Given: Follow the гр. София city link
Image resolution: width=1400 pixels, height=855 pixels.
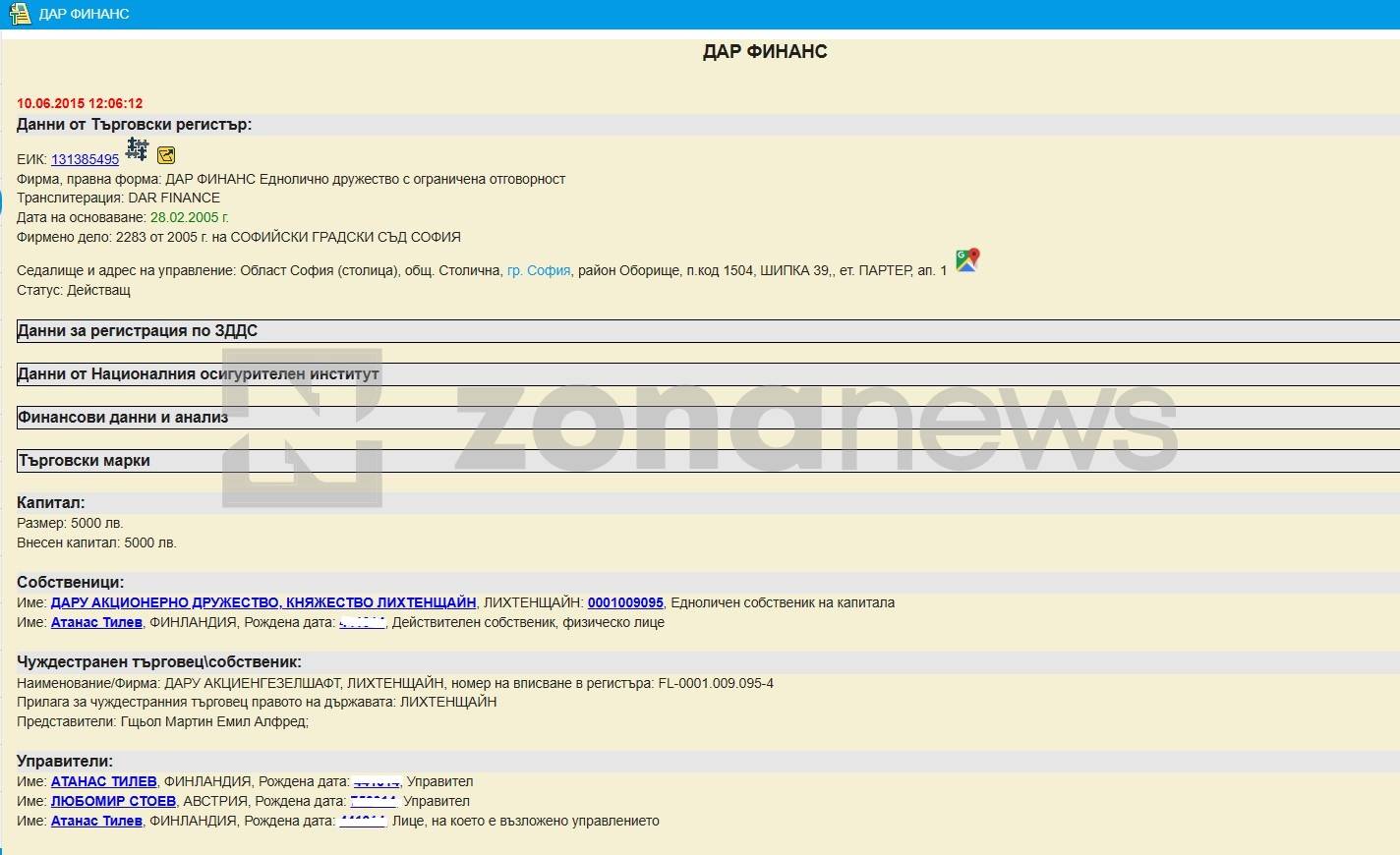Looking at the screenshot, I should pyautogui.click(x=538, y=270).
